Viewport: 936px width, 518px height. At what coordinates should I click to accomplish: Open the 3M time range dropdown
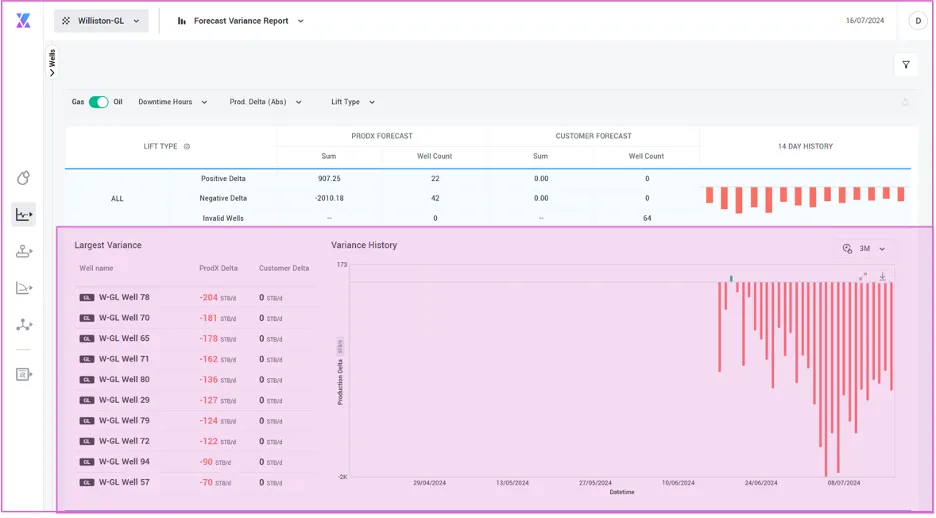872,248
